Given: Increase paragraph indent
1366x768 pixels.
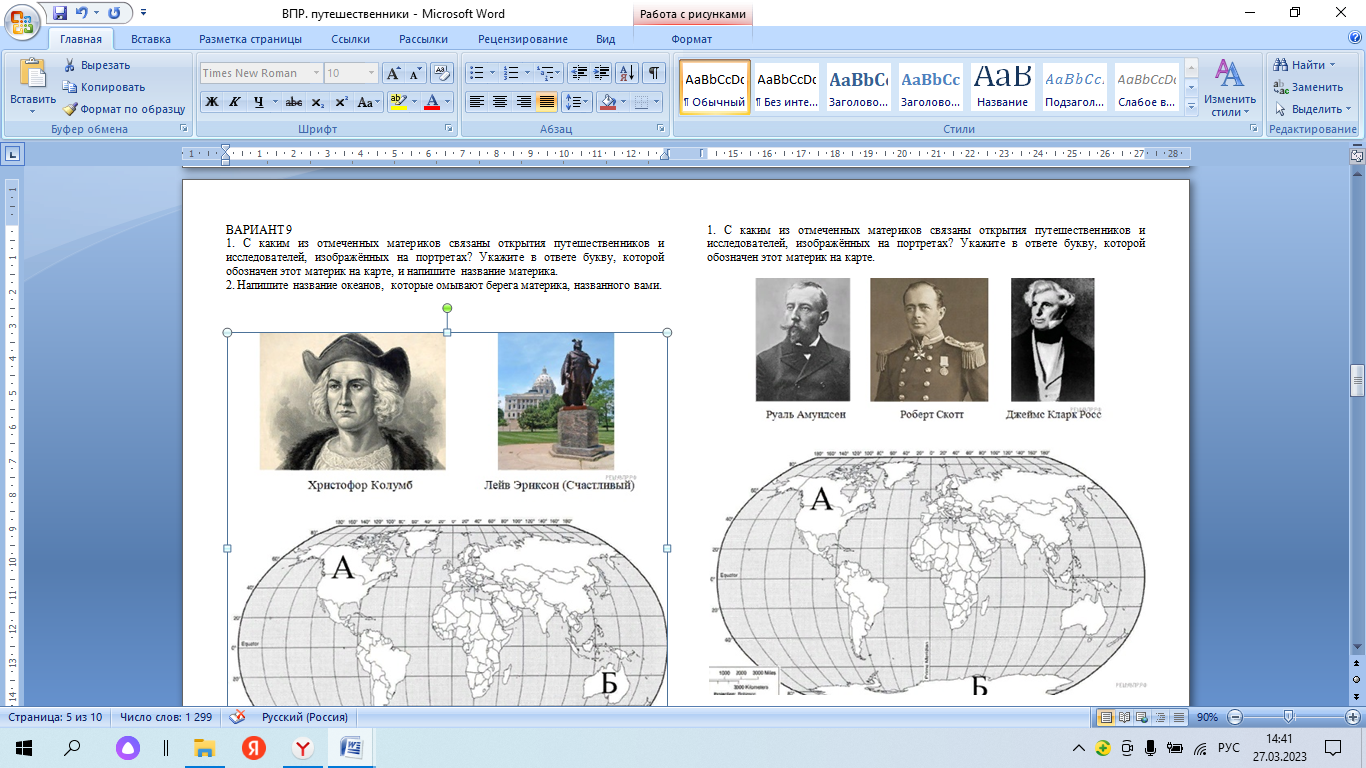Looking at the screenshot, I should pos(601,73).
